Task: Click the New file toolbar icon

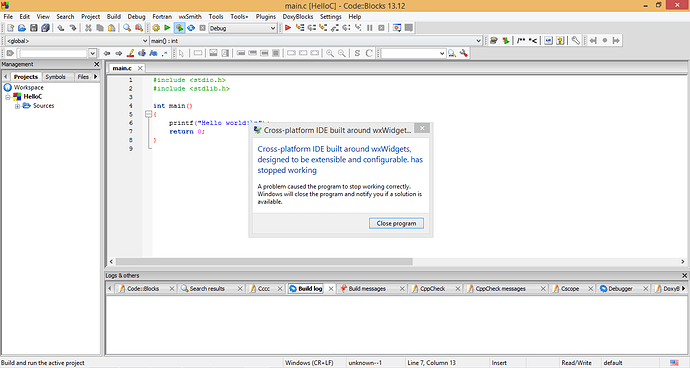Action: tap(11, 28)
